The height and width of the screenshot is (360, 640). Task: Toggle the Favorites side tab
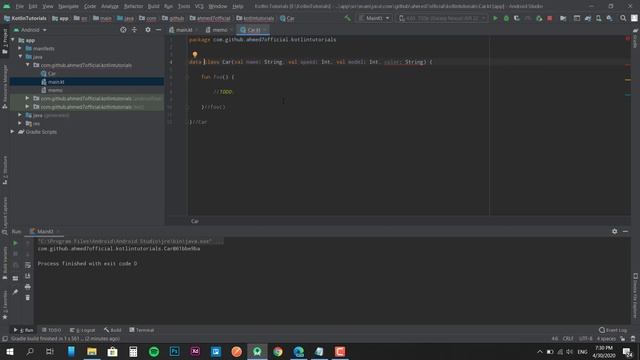(4, 305)
